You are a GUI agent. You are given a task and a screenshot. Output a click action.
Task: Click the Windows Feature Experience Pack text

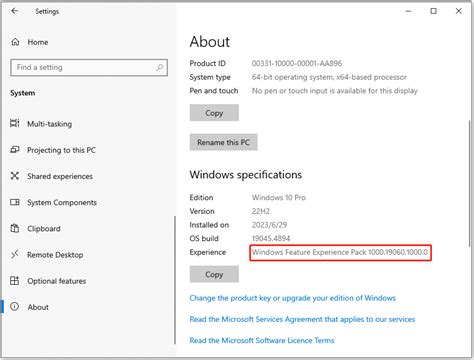pyautogui.click(x=340, y=252)
